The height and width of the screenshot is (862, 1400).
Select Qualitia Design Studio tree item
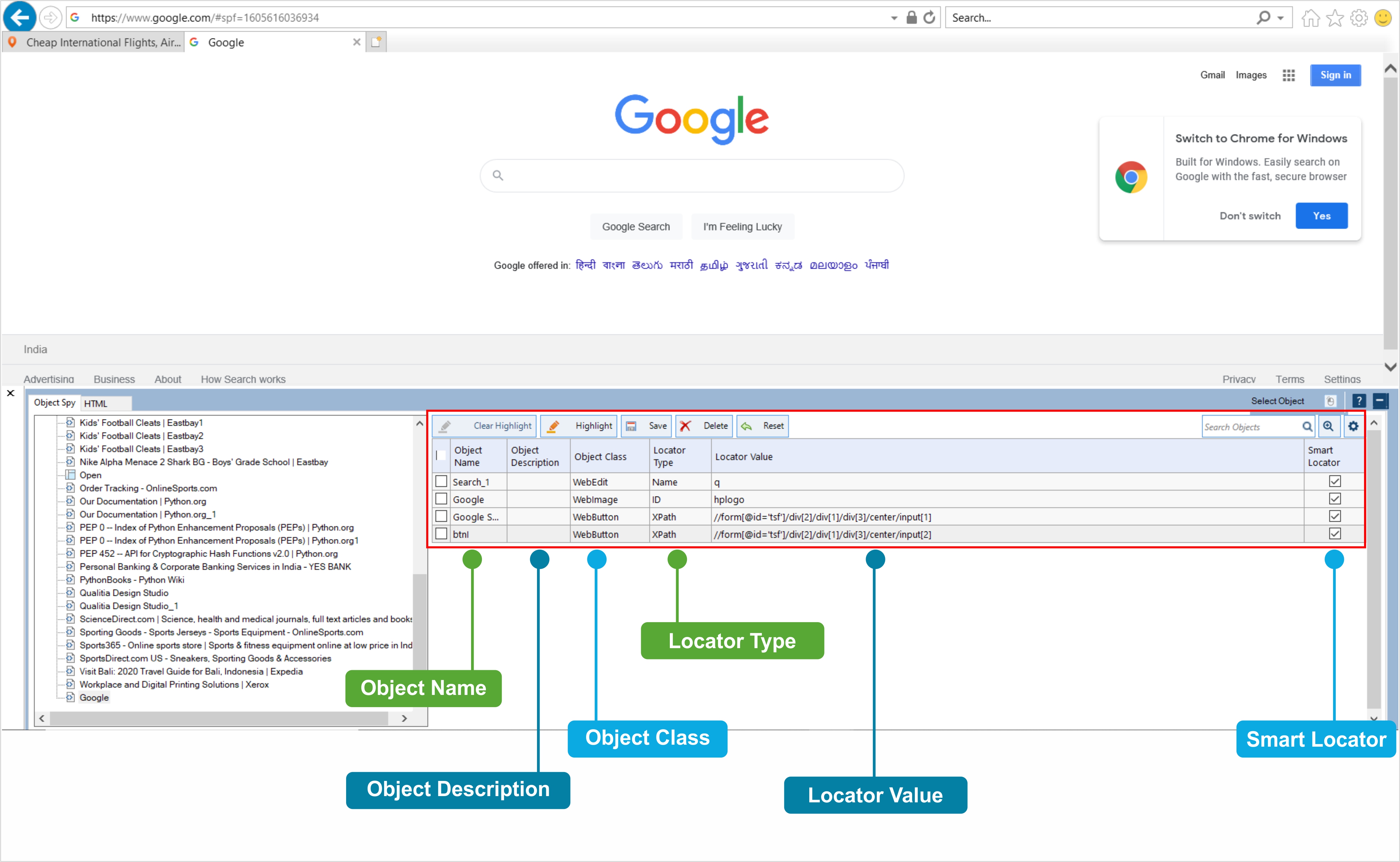pos(124,593)
